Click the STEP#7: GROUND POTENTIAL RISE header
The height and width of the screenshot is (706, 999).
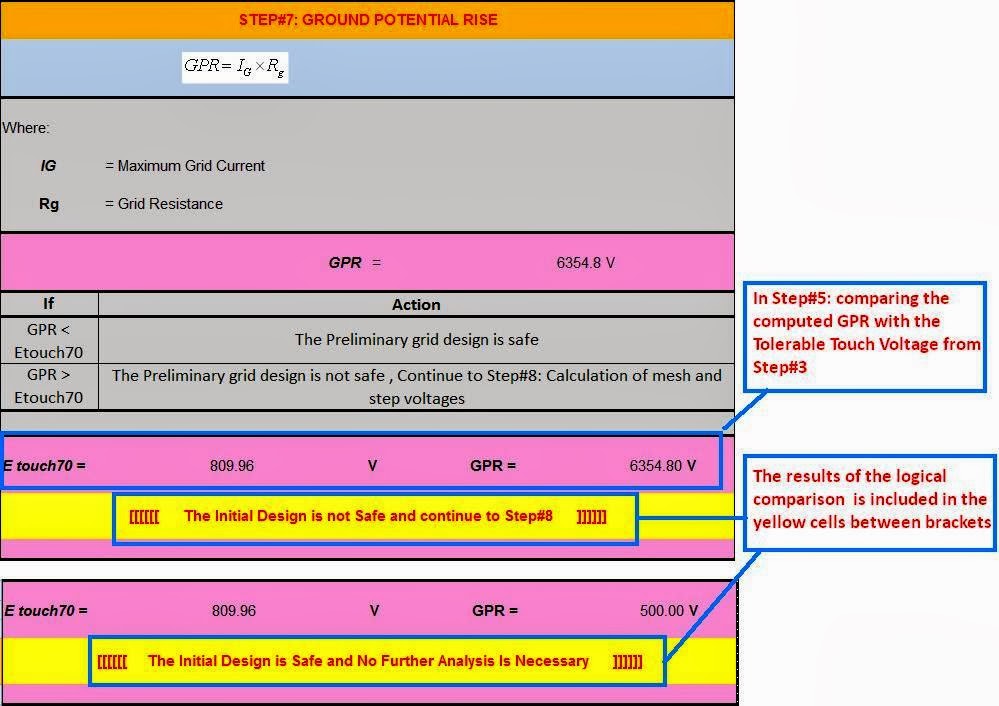367,19
